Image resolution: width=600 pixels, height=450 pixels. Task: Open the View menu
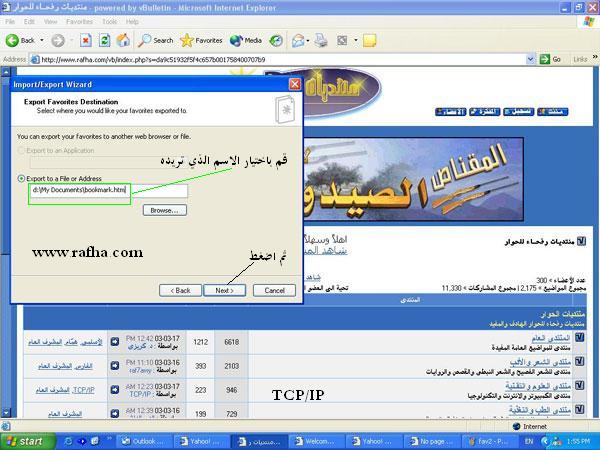[50, 22]
